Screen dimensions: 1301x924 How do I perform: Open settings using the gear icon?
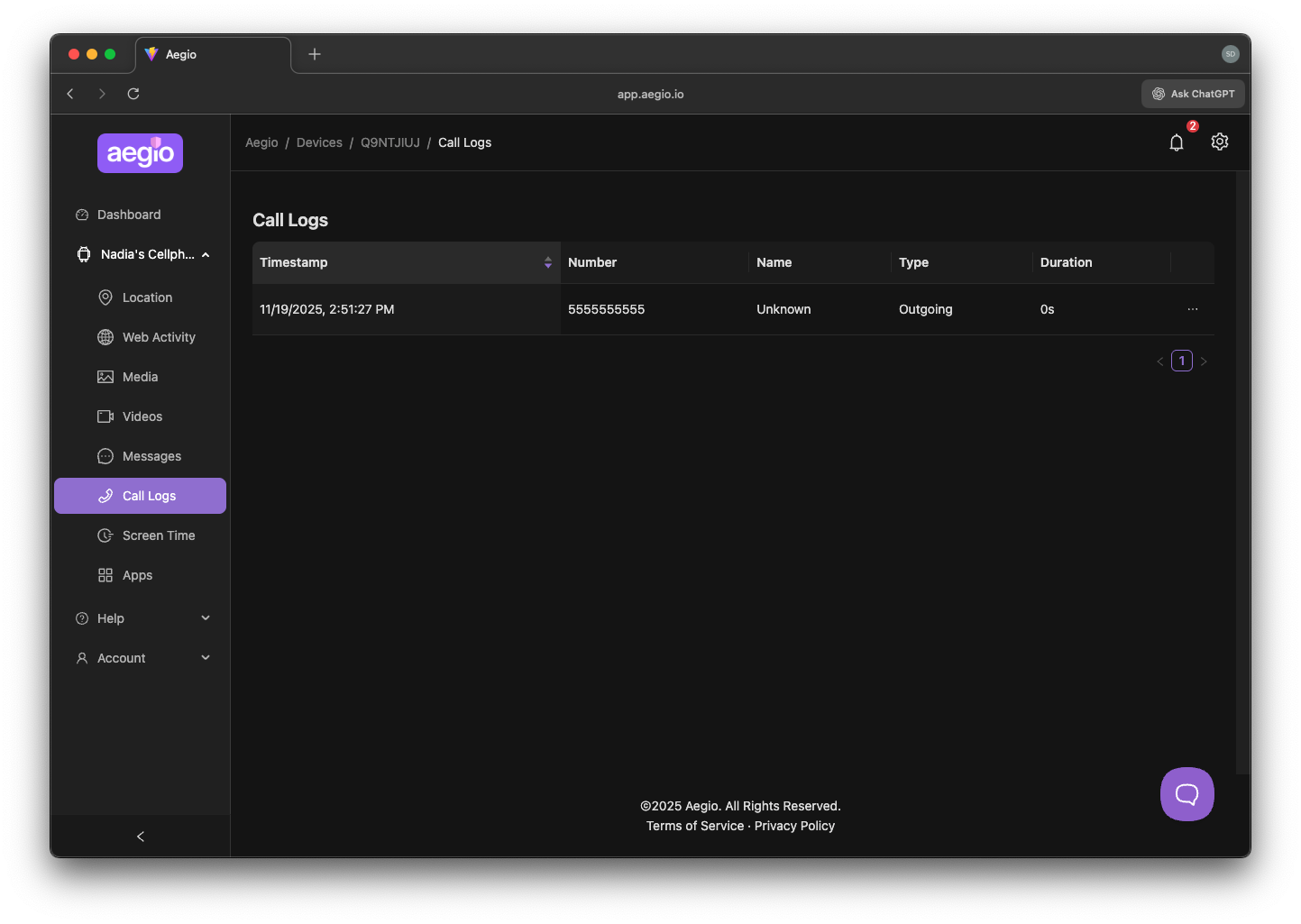[1219, 142]
